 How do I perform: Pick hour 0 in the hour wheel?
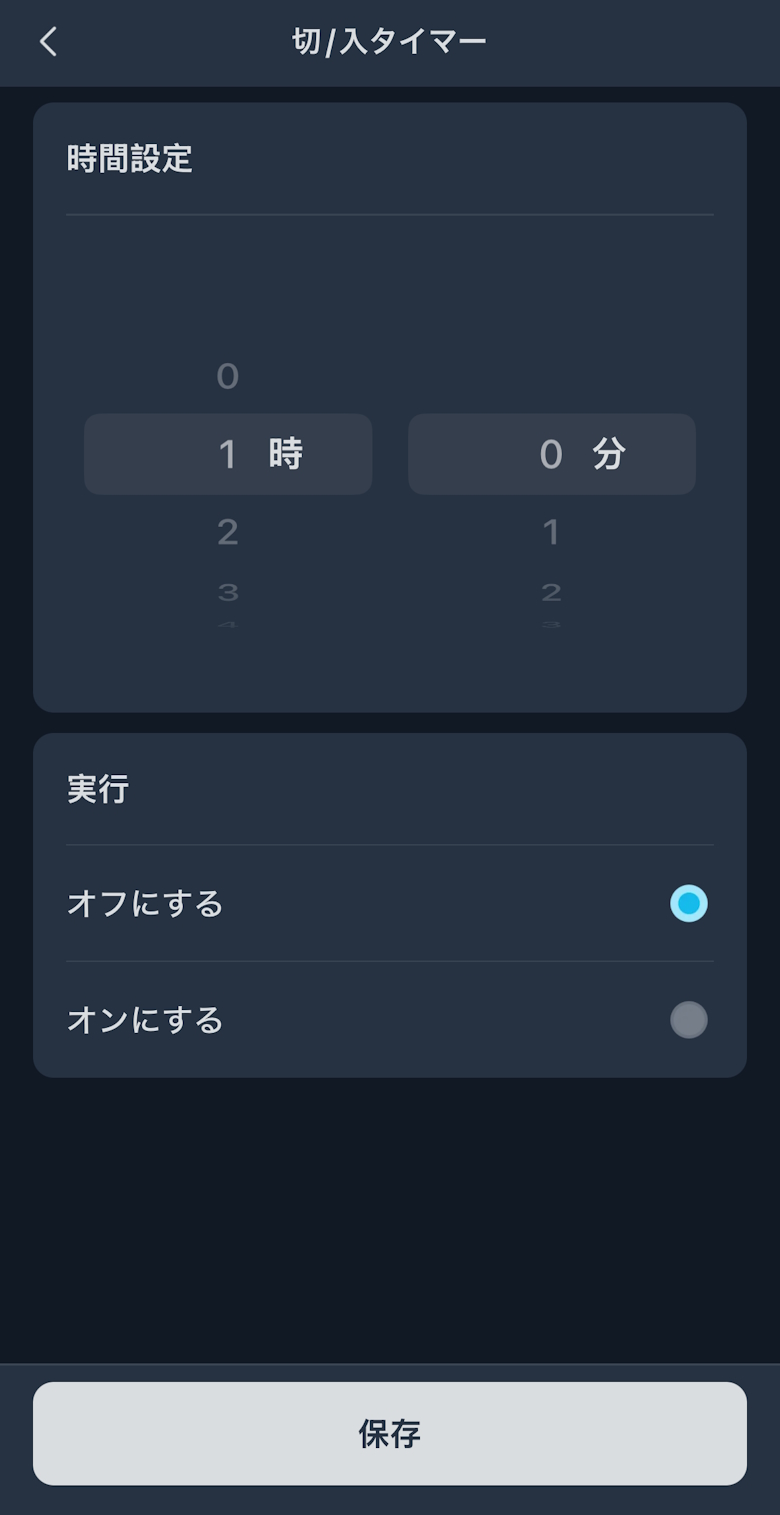tap(228, 377)
